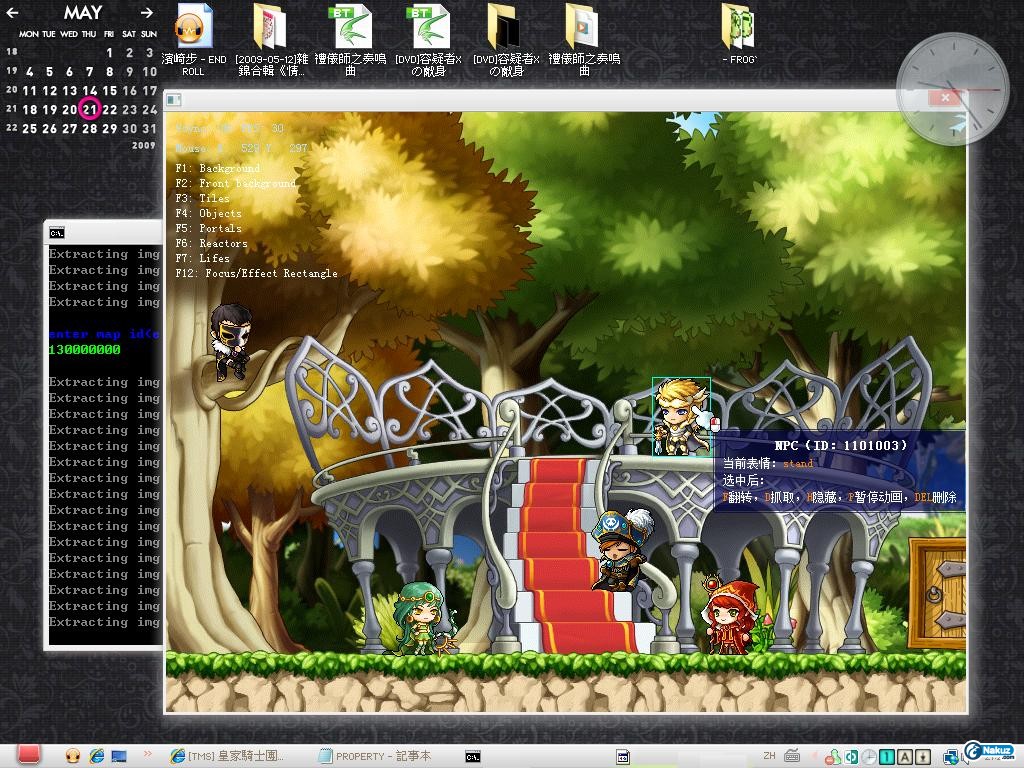
Task: Open the first BT torrent file icon
Action: tap(350, 28)
